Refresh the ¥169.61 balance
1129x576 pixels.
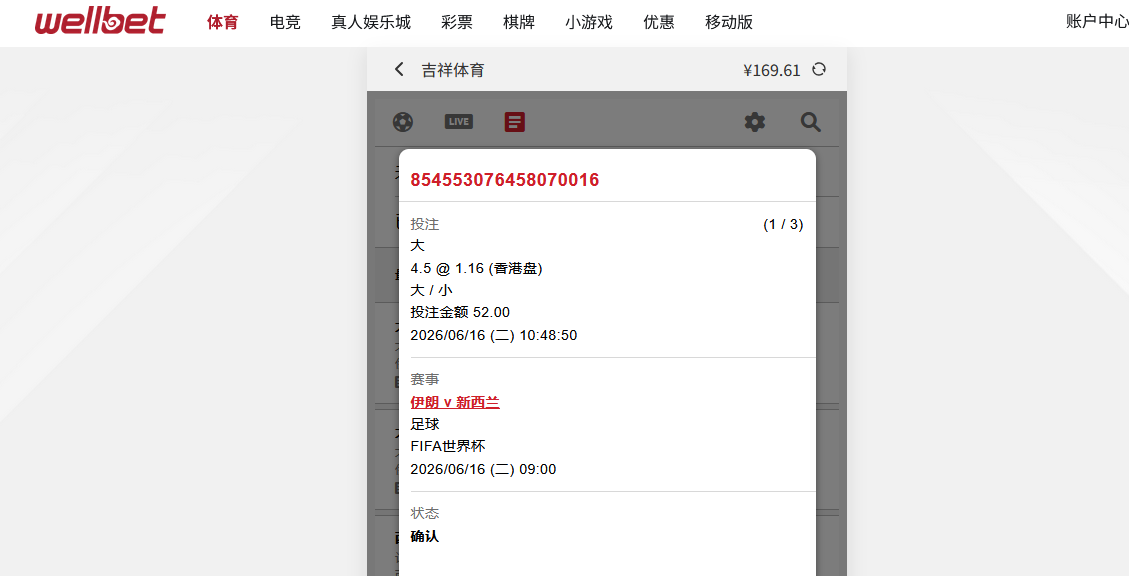click(x=819, y=69)
